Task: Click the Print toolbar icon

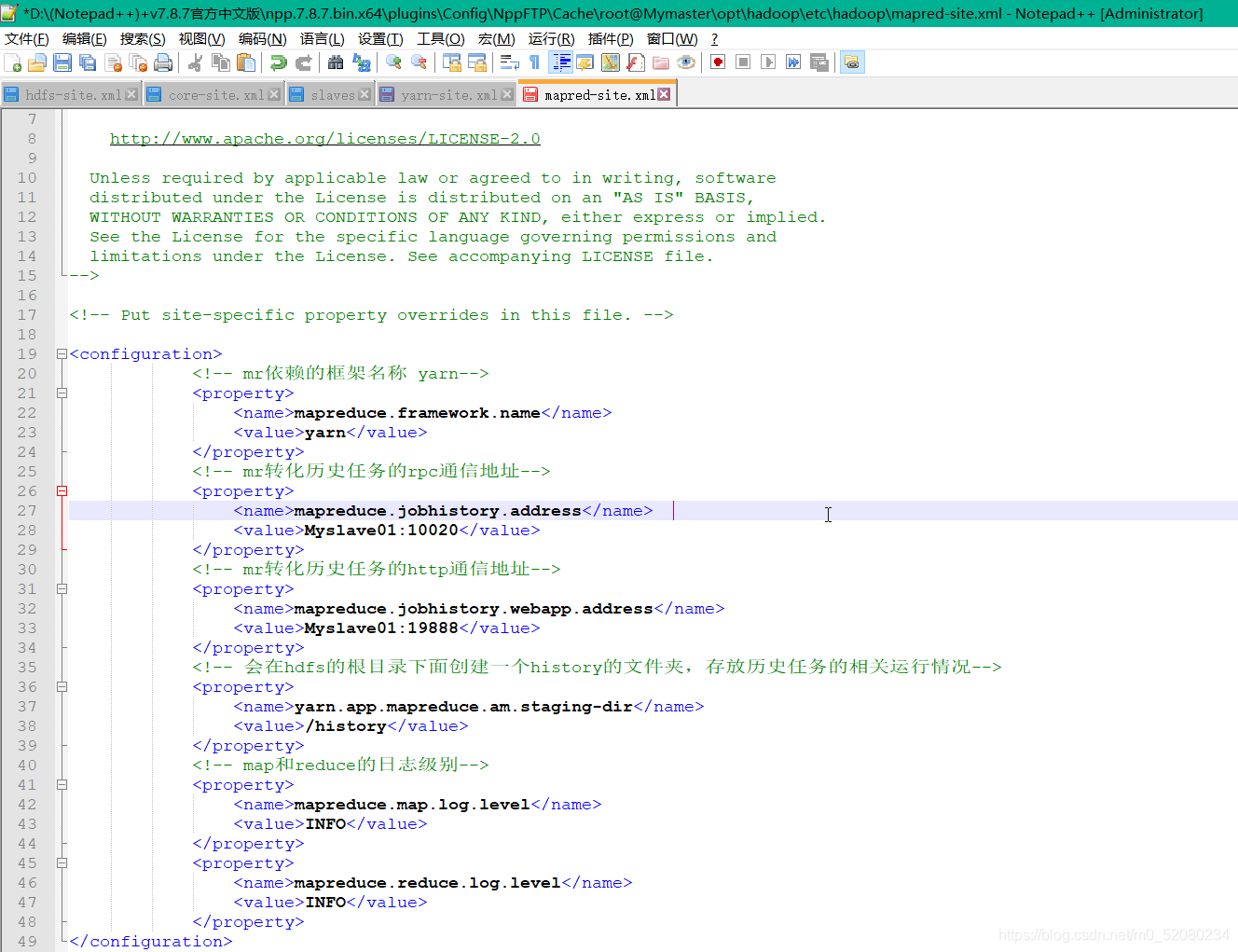Action: (x=163, y=62)
